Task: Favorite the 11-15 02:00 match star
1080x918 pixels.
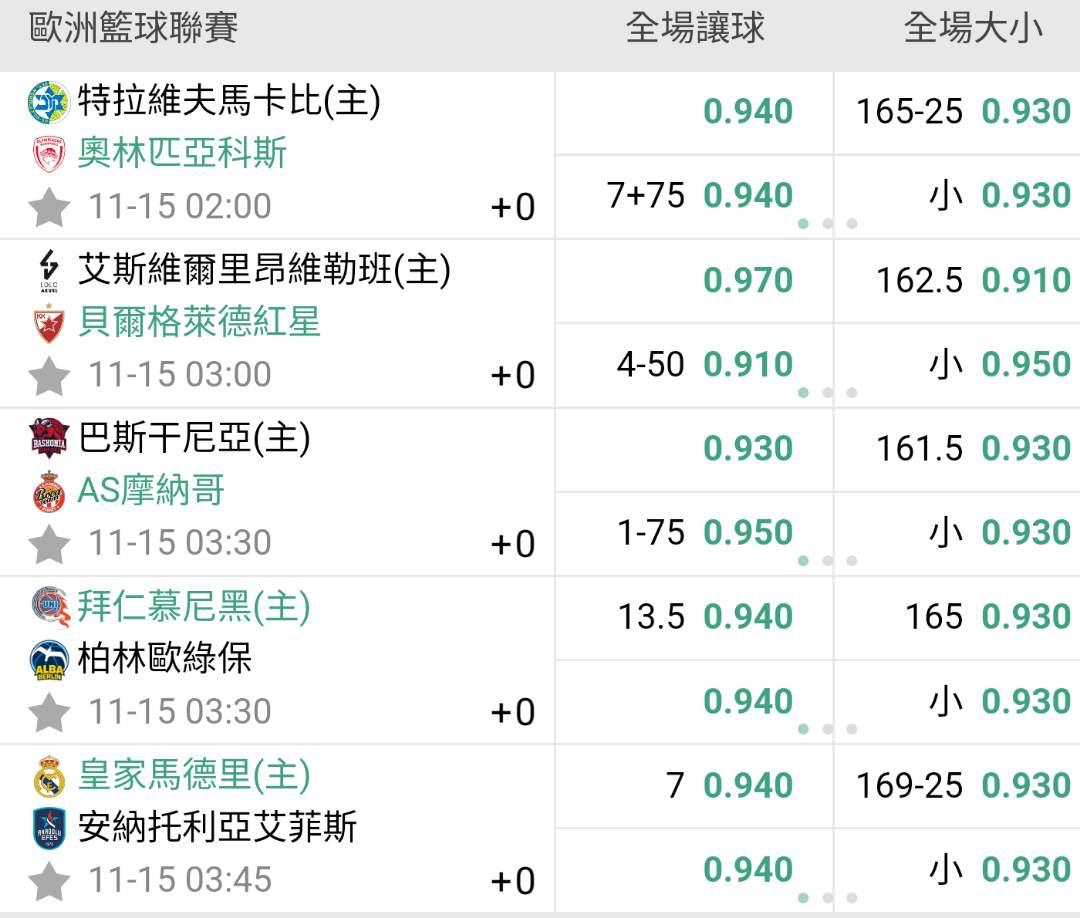Action: 49,207
